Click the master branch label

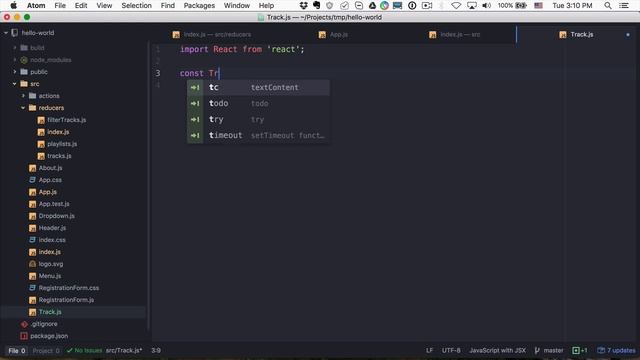pos(553,350)
